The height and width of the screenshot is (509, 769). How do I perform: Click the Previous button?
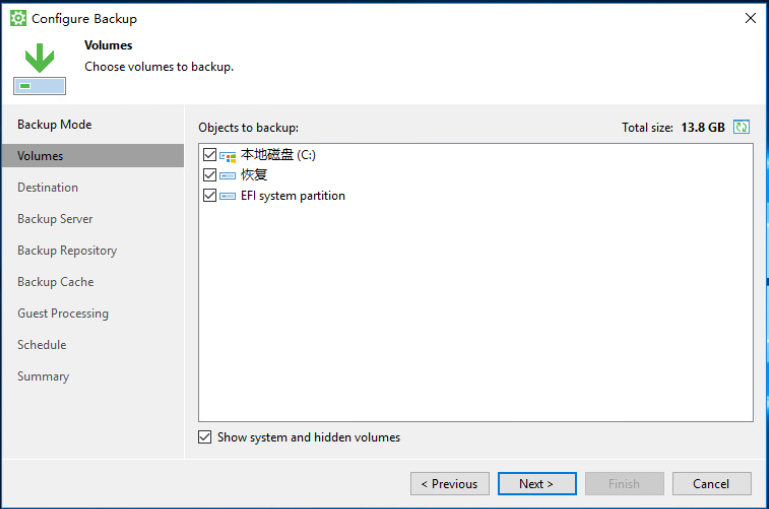click(450, 484)
